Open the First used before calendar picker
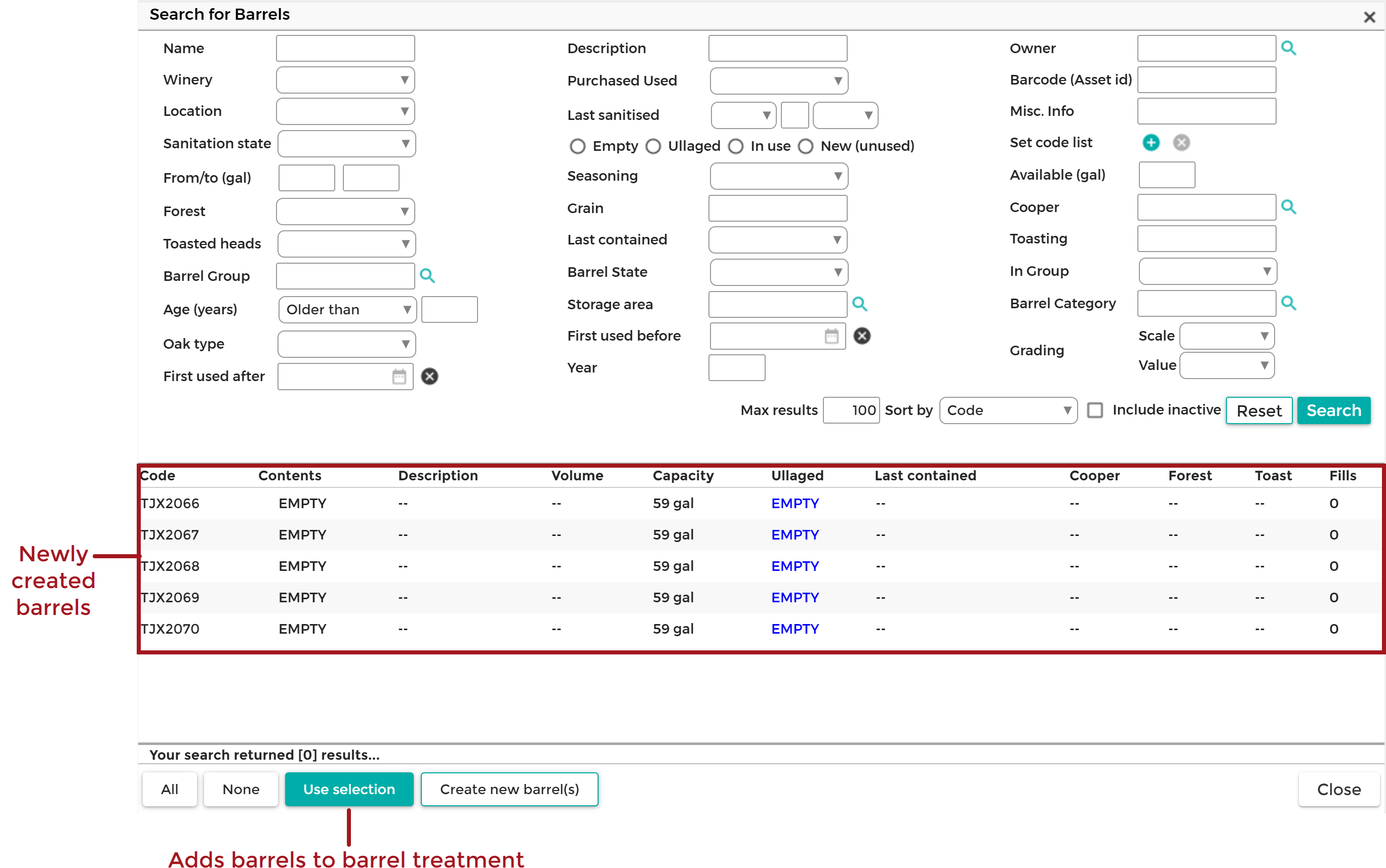 (x=831, y=337)
